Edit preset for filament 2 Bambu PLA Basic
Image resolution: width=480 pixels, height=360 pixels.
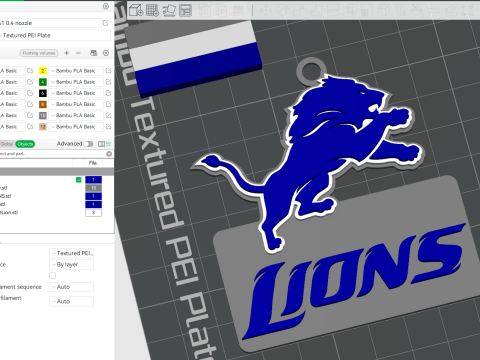click(x=108, y=71)
